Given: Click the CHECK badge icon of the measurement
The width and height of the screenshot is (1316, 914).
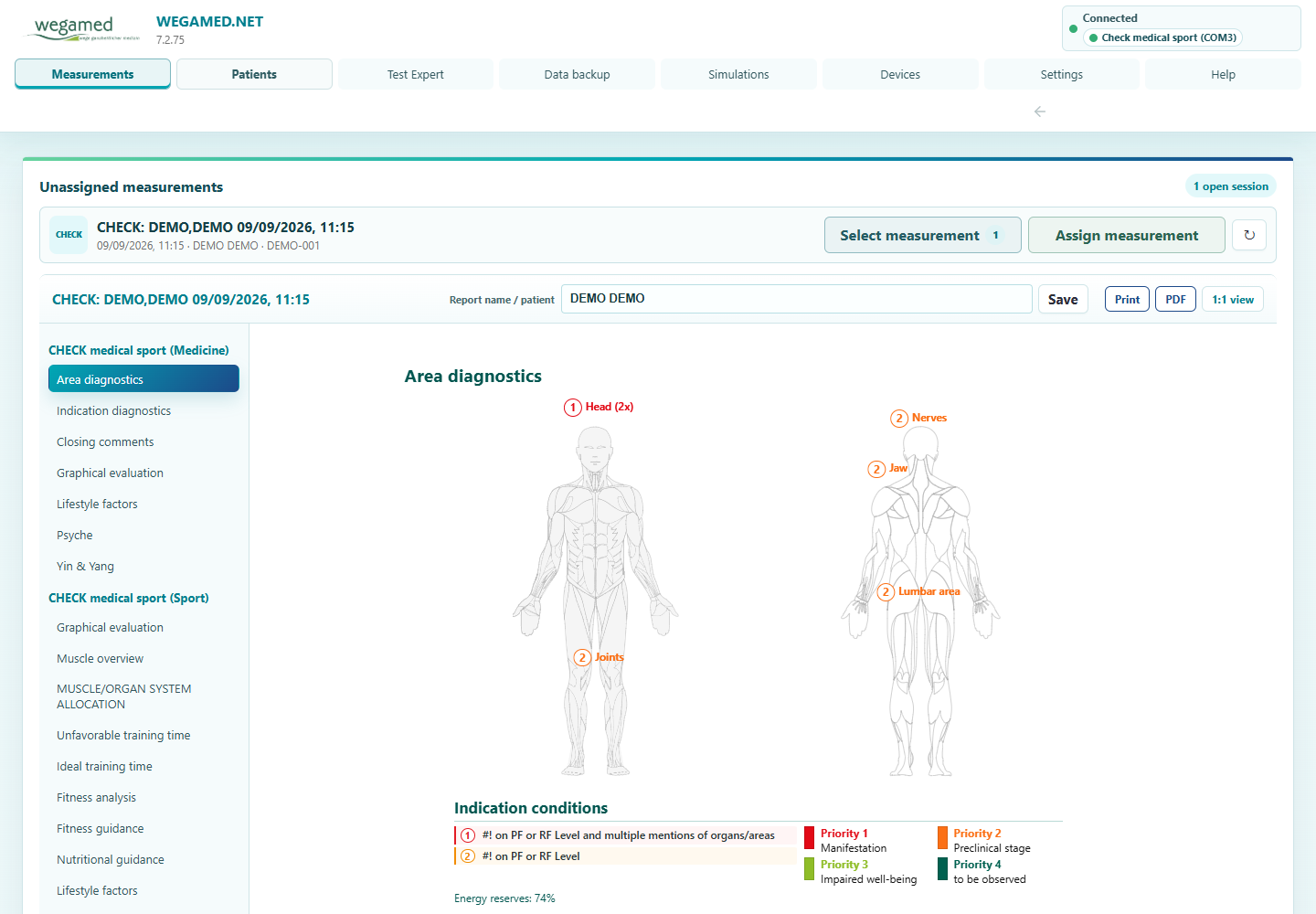Looking at the screenshot, I should (x=69, y=235).
